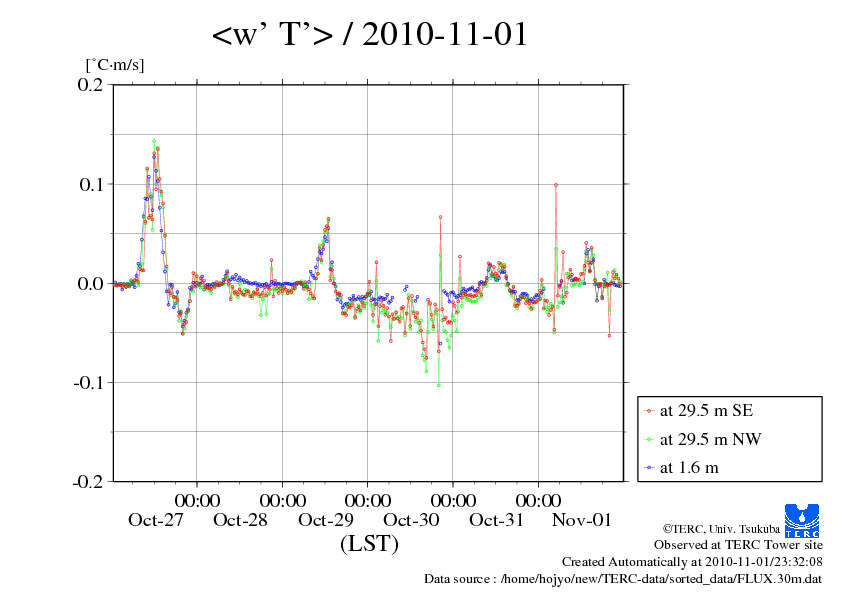842x595 pixels.
Task: Click the "Created Automatically at" timestamp line
Action: pos(692,562)
